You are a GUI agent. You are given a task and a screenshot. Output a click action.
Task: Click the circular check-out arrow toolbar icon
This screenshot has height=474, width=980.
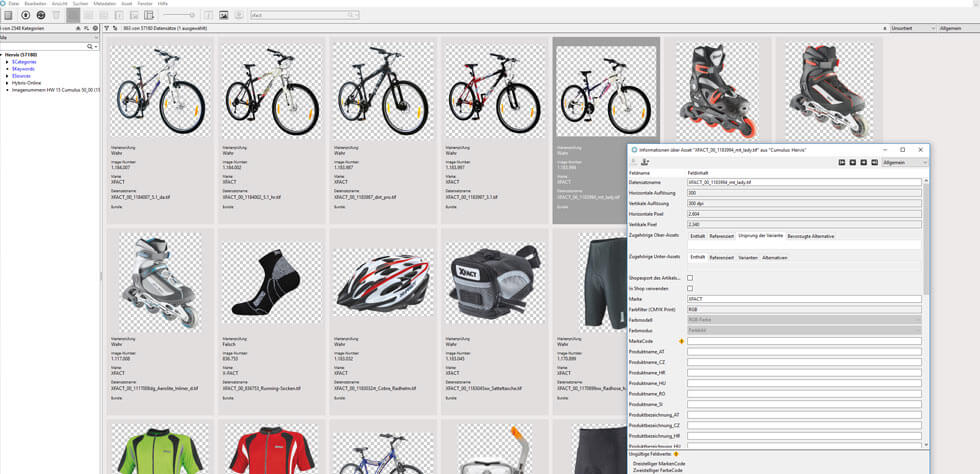point(26,14)
